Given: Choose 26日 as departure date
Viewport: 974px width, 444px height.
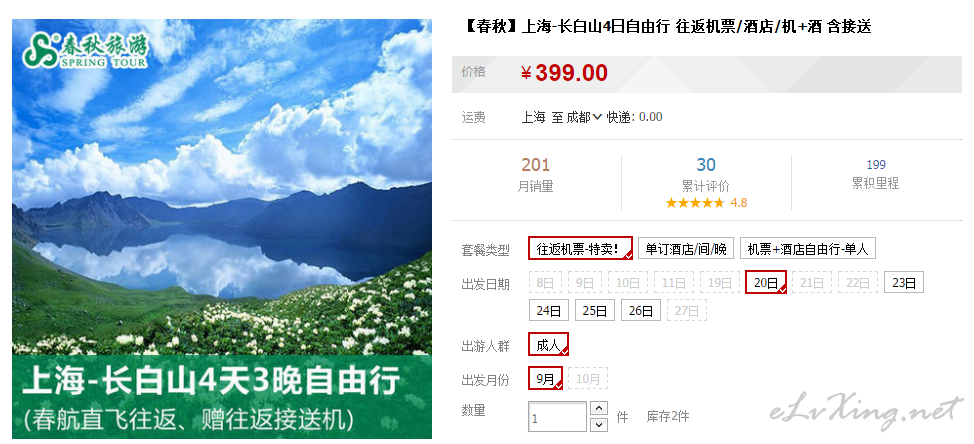Looking at the screenshot, I should pos(640,310).
